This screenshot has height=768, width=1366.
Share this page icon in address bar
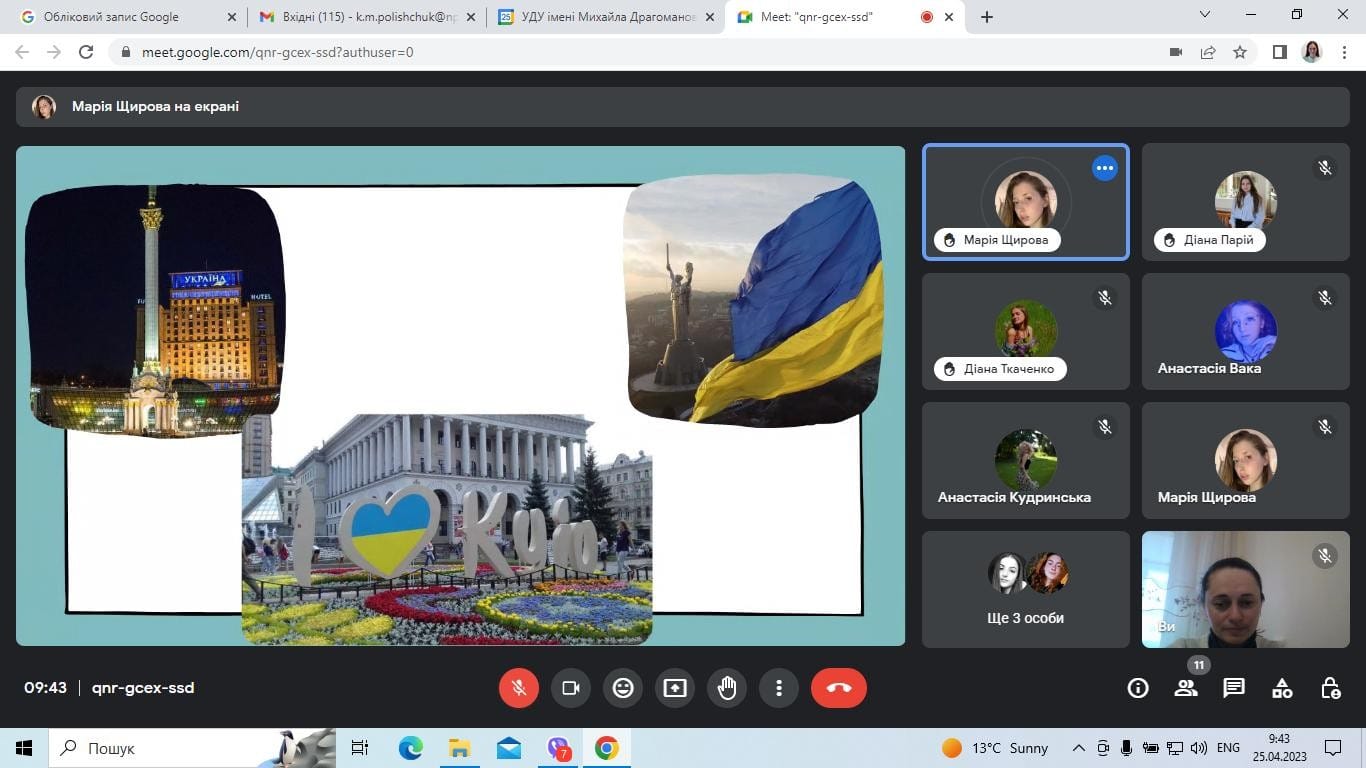(1208, 52)
